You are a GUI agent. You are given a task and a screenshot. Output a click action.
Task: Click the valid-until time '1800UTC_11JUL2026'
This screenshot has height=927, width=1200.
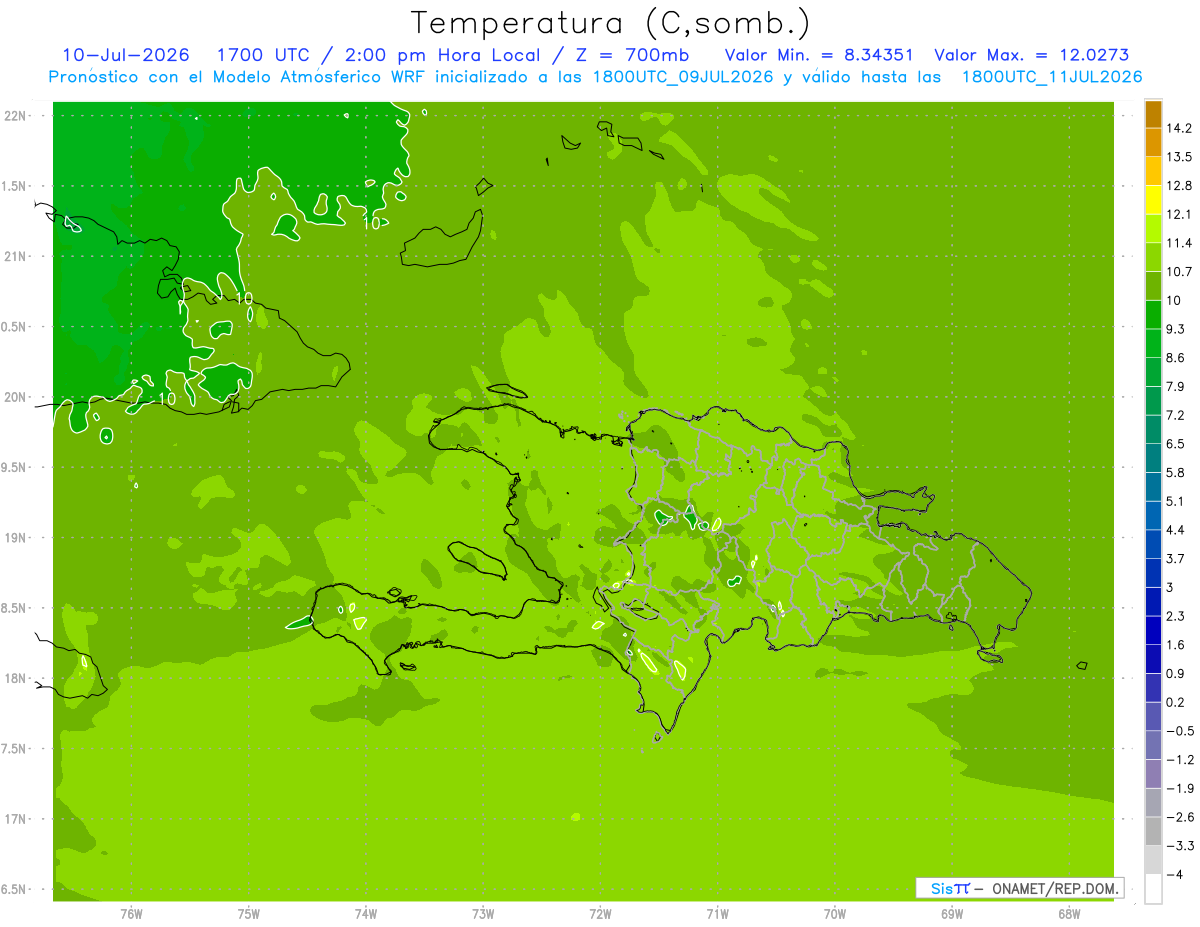pos(1052,77)
